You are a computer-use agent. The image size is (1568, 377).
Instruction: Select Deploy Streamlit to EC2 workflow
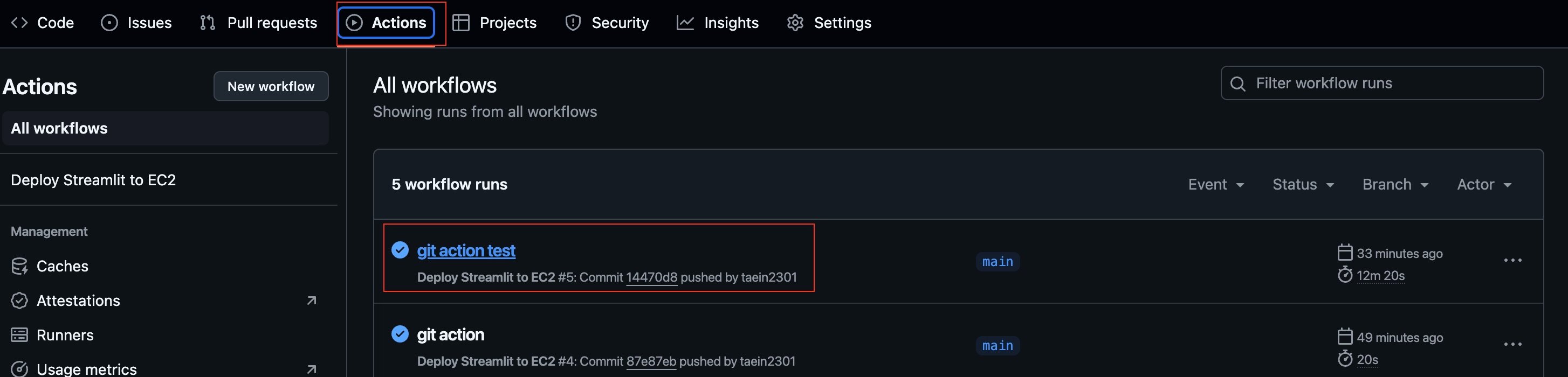pos(93,180)
